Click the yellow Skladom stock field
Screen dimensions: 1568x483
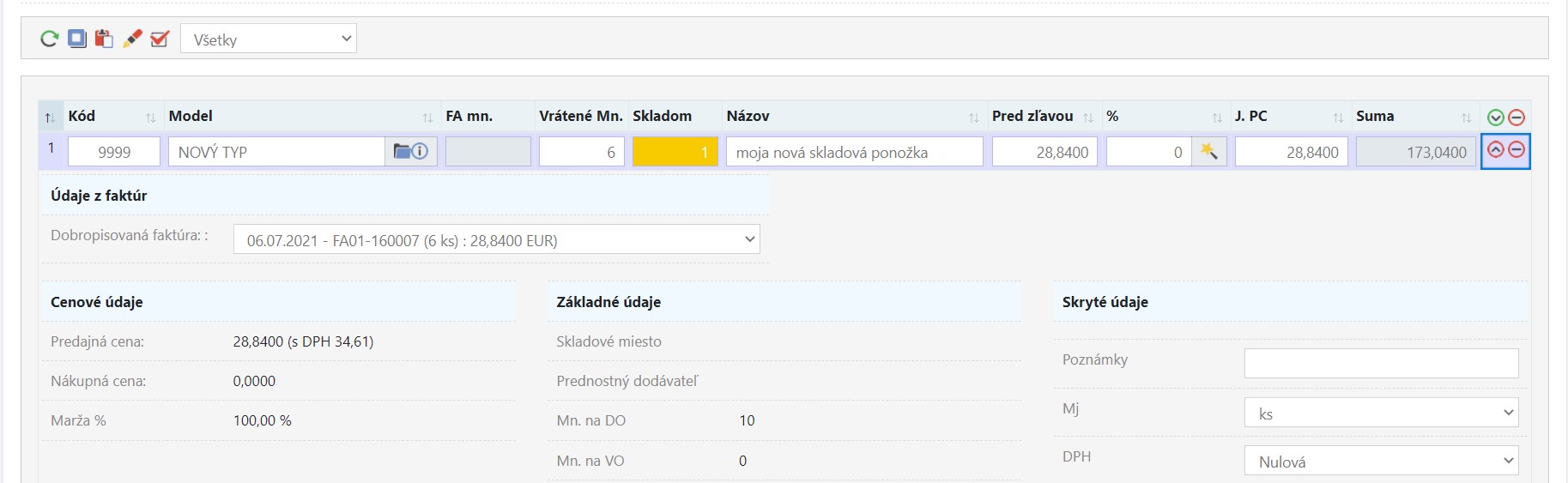pos(675,152)
